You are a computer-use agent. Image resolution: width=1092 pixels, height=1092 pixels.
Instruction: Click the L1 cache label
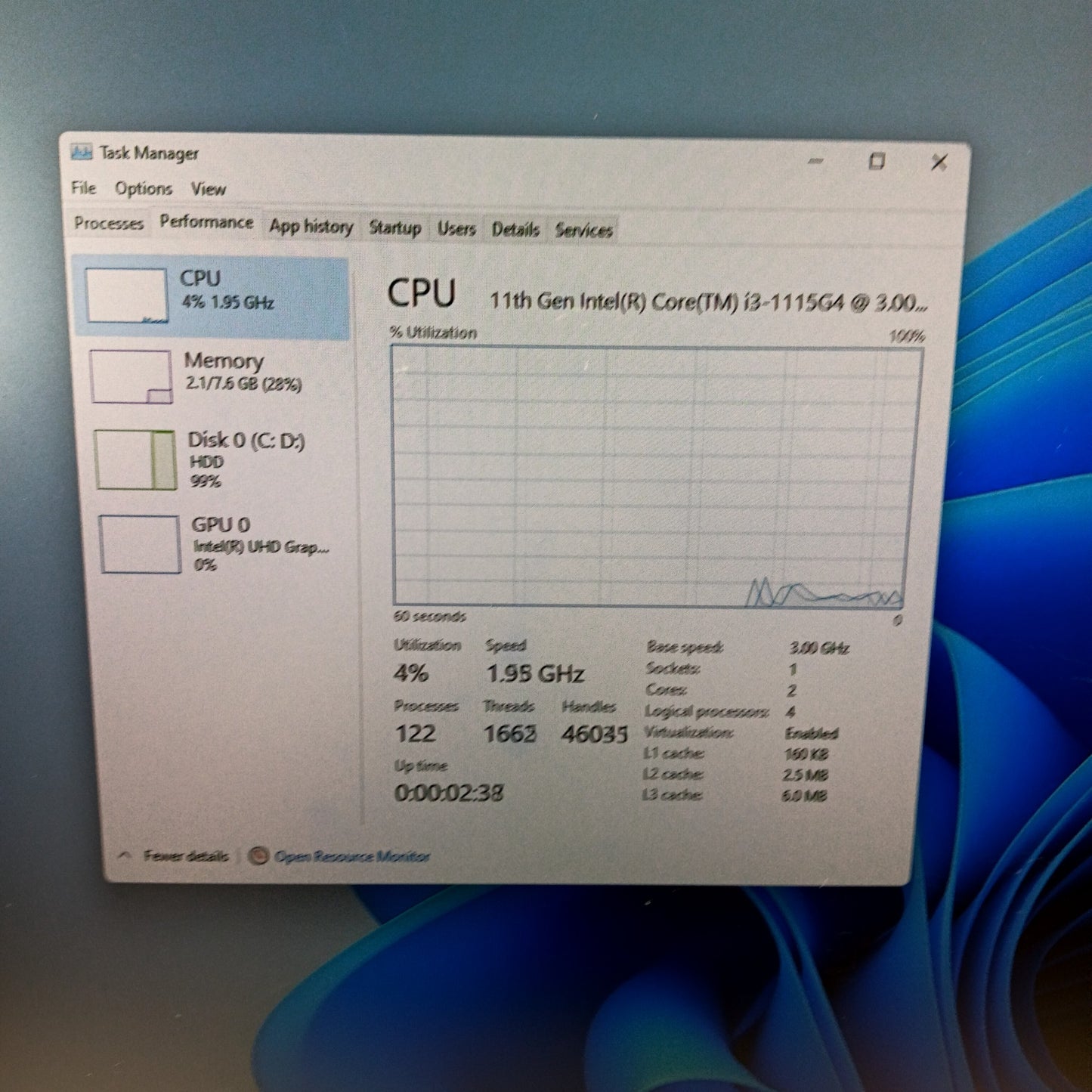[x=673, y=753]
